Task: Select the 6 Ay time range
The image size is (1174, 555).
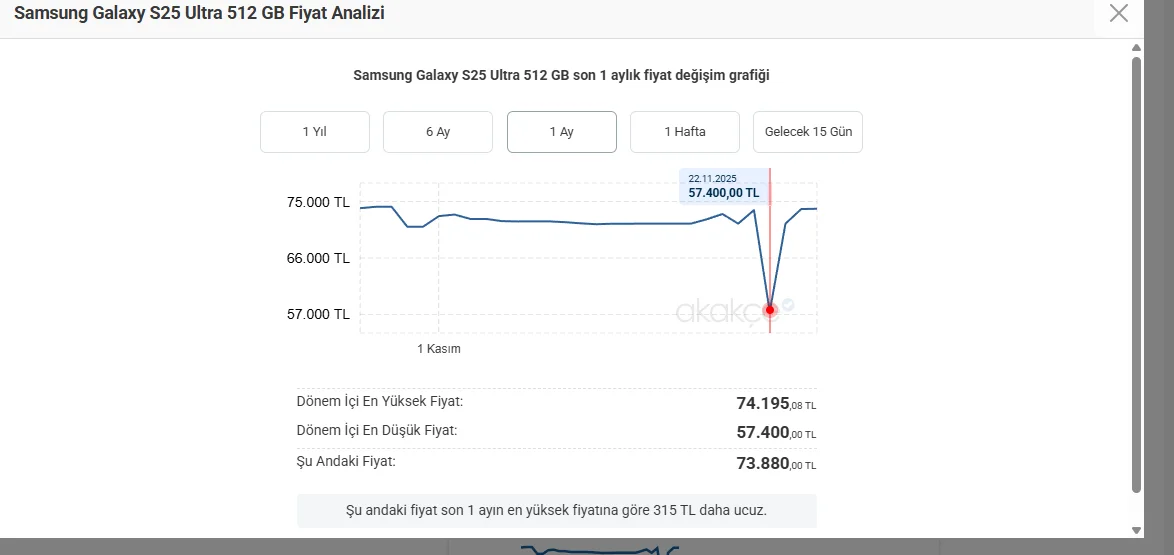Action: click(x=438, y=132)
